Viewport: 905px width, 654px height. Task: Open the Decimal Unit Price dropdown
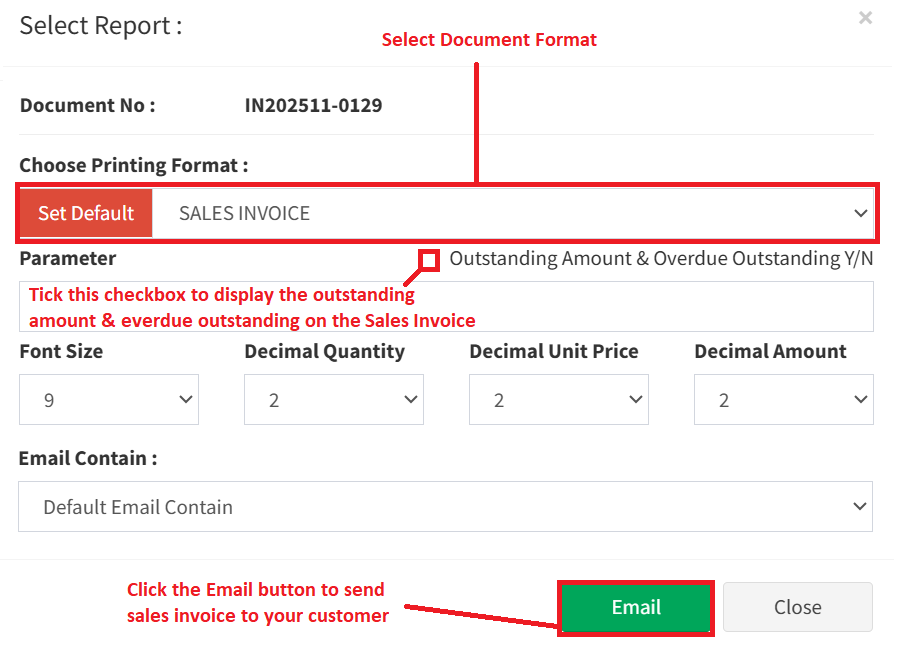[559, 400]
